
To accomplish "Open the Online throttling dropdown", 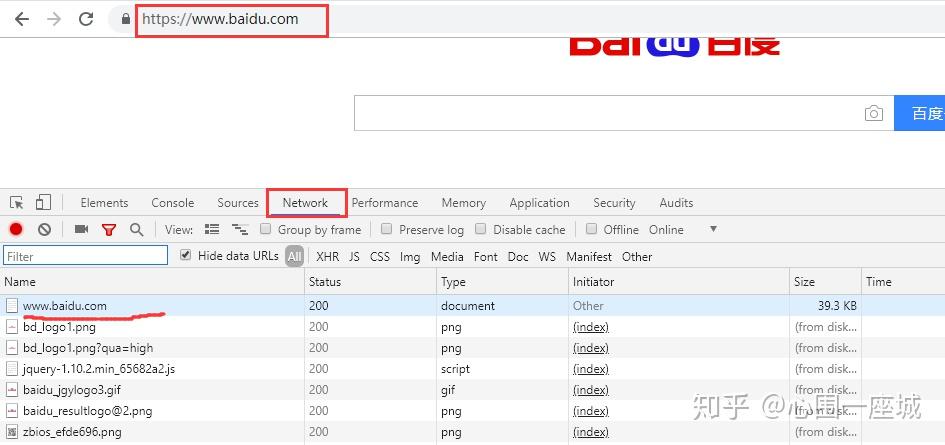I will point(712,229).
